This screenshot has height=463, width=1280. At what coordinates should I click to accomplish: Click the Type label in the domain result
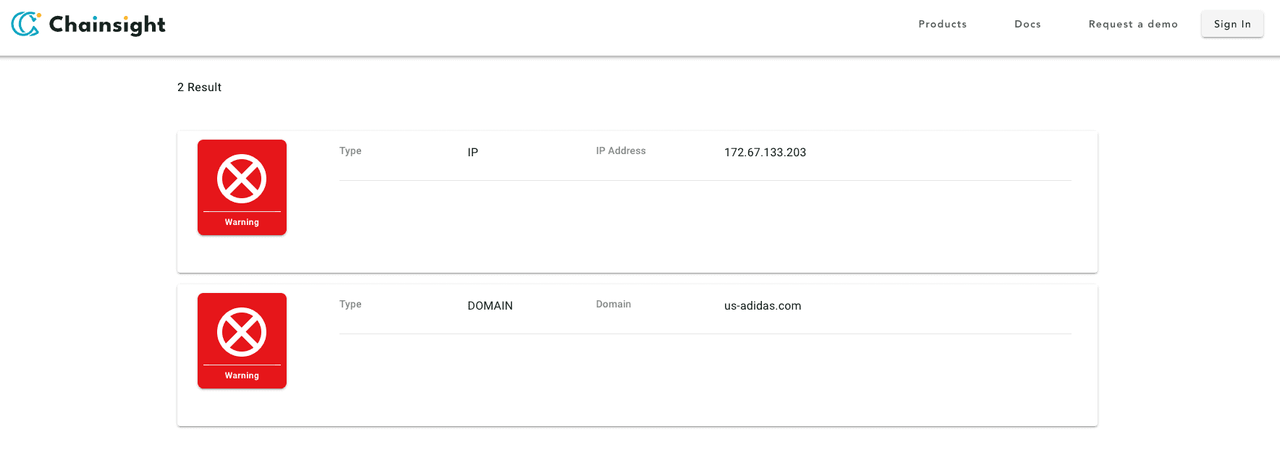pyautogui.click(x=350, y=304)
